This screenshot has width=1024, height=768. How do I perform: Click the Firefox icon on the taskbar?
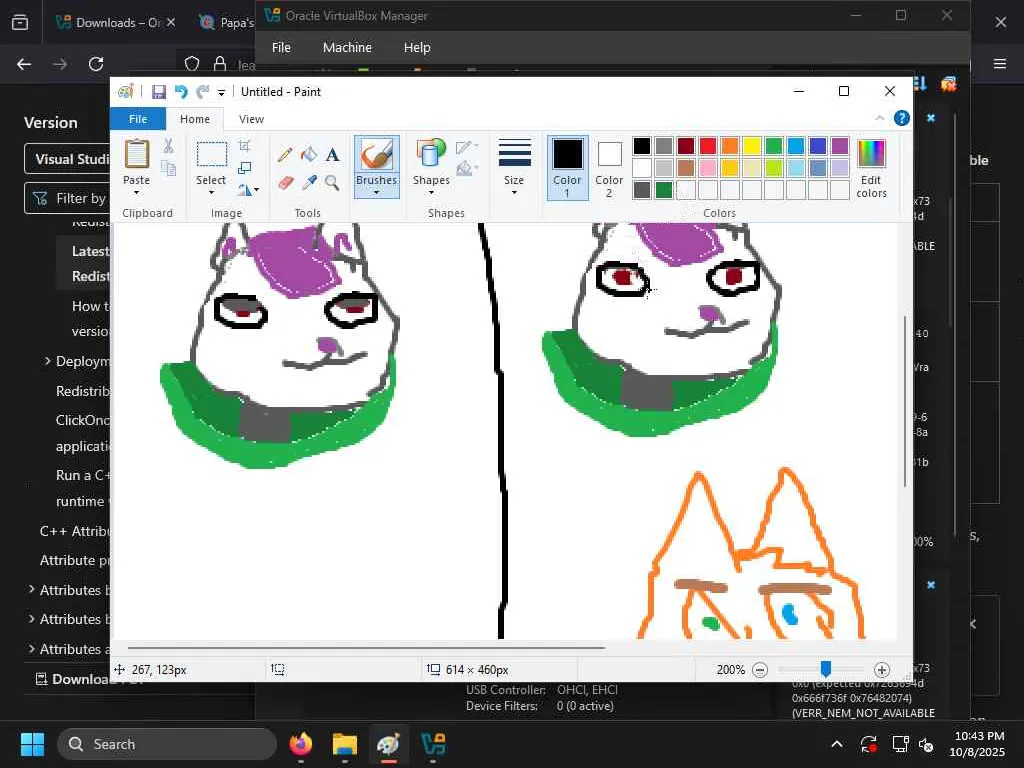tap(301, 744)
